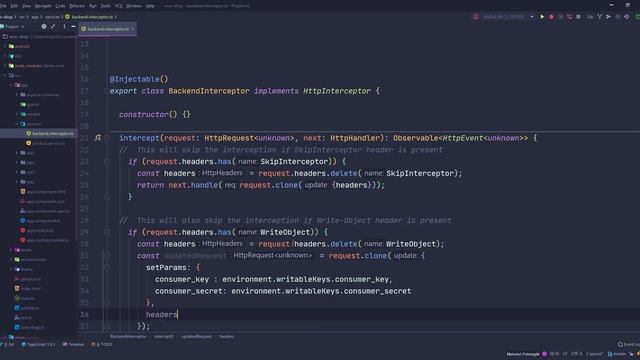
Task: Click consumer_secret key on line 34
Action: pos(189,291)
